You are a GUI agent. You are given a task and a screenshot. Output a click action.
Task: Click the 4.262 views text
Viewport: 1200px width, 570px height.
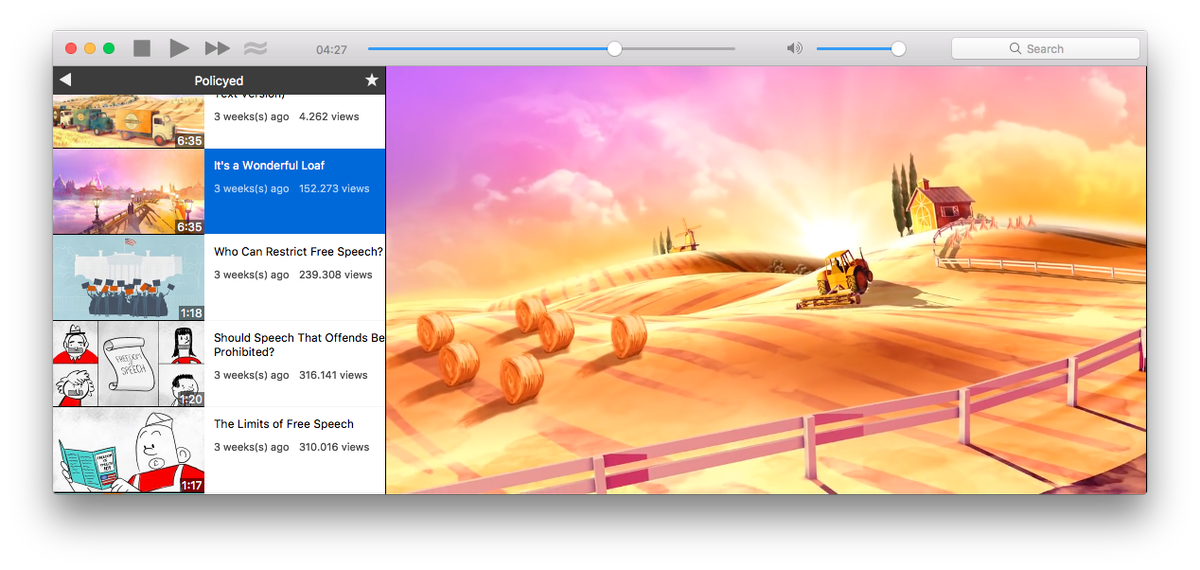(x=329, y=116)
